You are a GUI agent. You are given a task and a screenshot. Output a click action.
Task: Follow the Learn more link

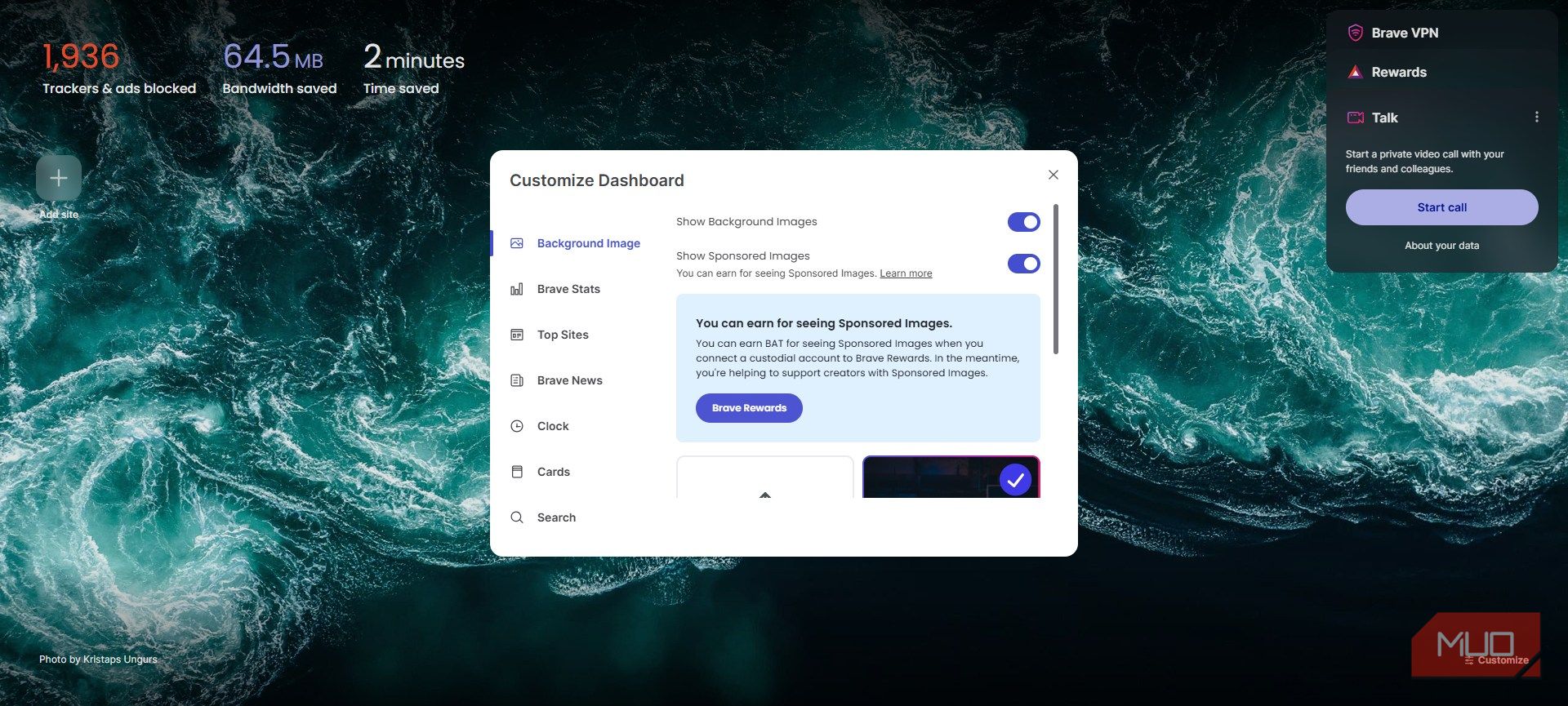tap(906, 273)
